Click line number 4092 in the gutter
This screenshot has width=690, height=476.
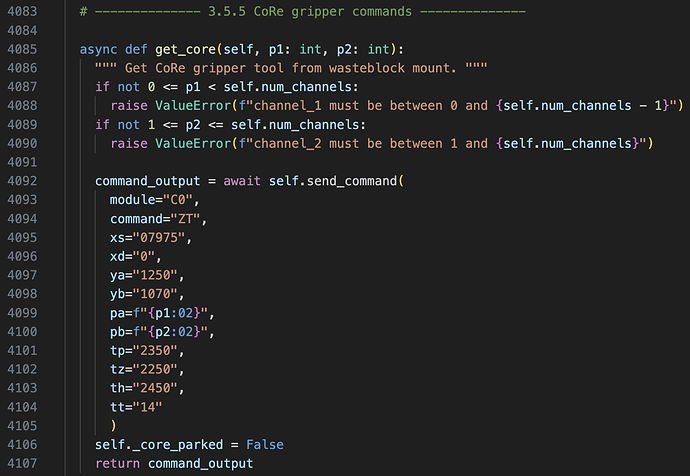pos(22,181)
